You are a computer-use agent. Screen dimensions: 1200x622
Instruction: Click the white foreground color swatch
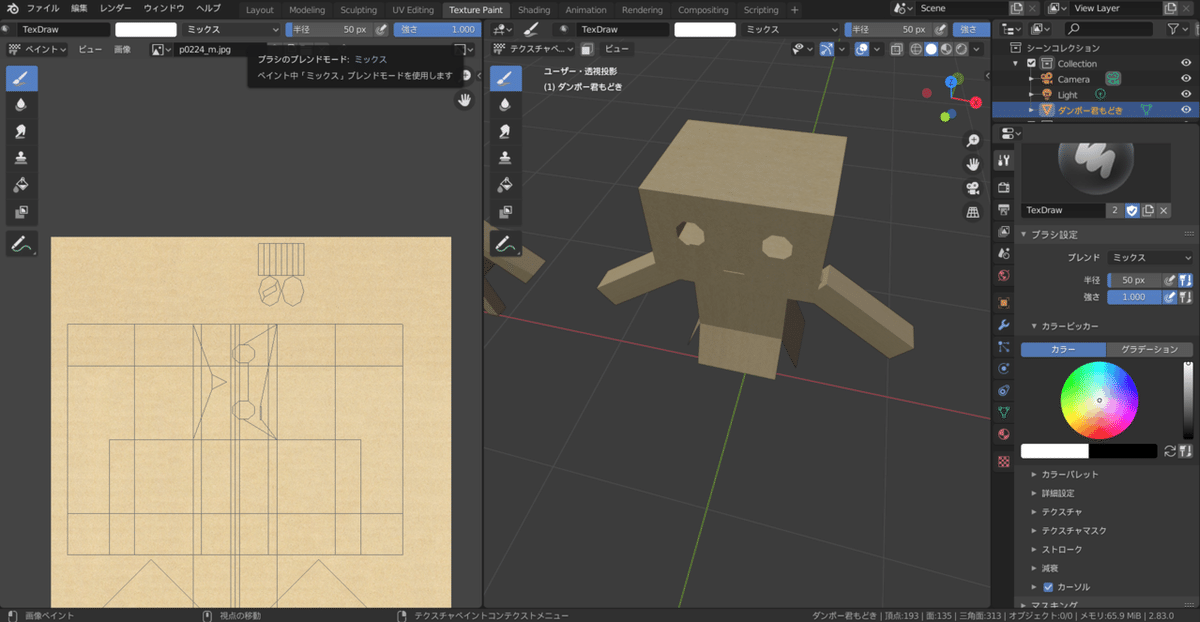[1054, 452]
